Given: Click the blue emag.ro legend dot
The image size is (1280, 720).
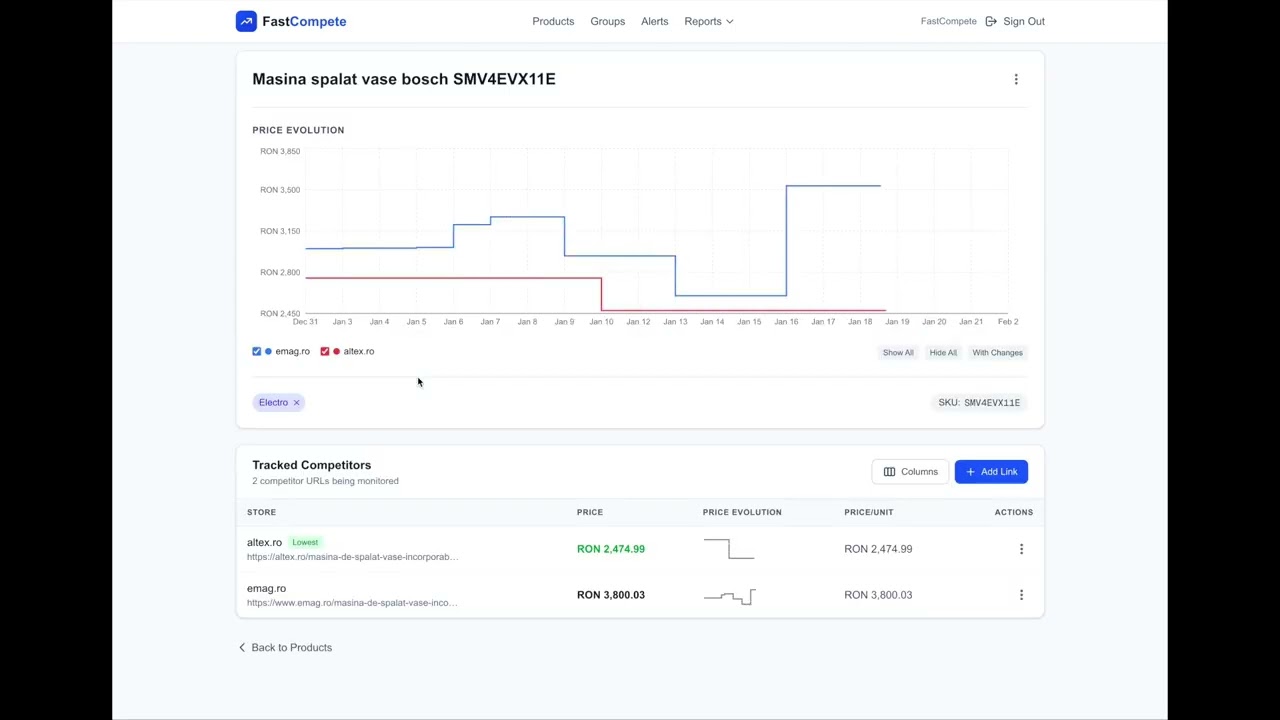Looking at the screenshot, I should (x=268, y=352).
